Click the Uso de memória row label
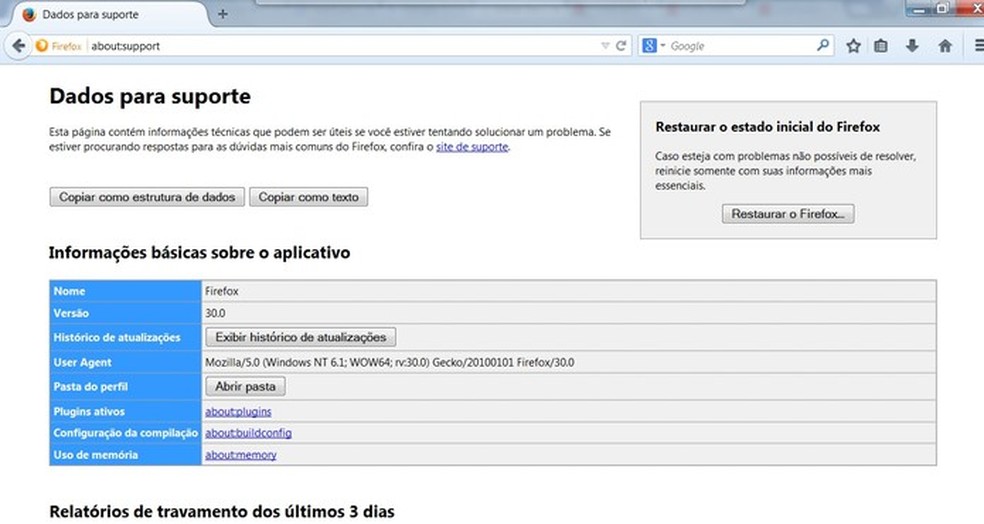Image resolution: width=984 pixels, height=524 pixels. point(95,455)
